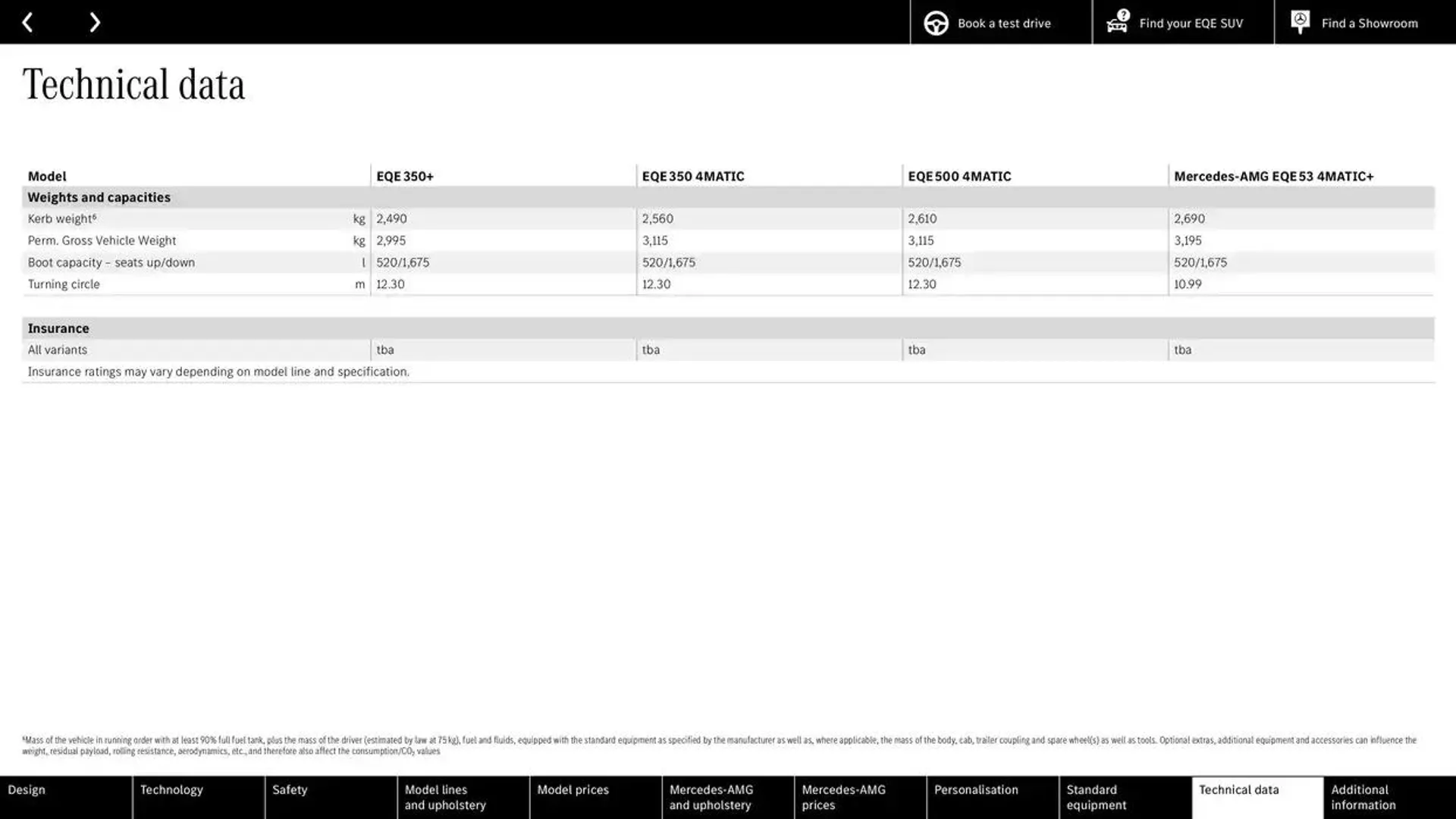Click the Book a test drive icon
The image size is (1456, 819).
[x=936, y=22]
